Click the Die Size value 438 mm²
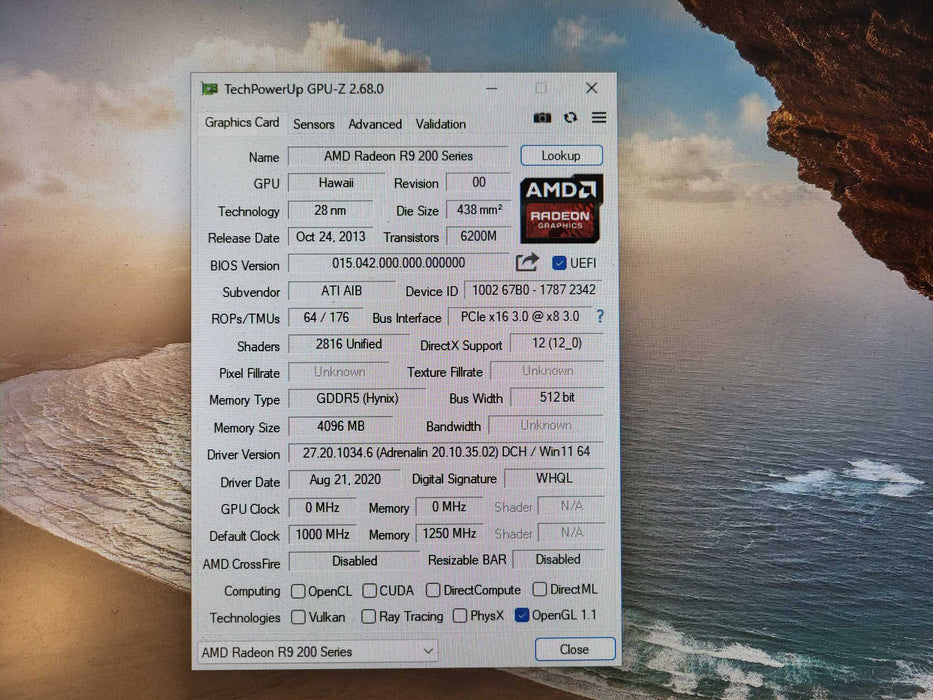933x700 pixels. (x=478, y=210)
